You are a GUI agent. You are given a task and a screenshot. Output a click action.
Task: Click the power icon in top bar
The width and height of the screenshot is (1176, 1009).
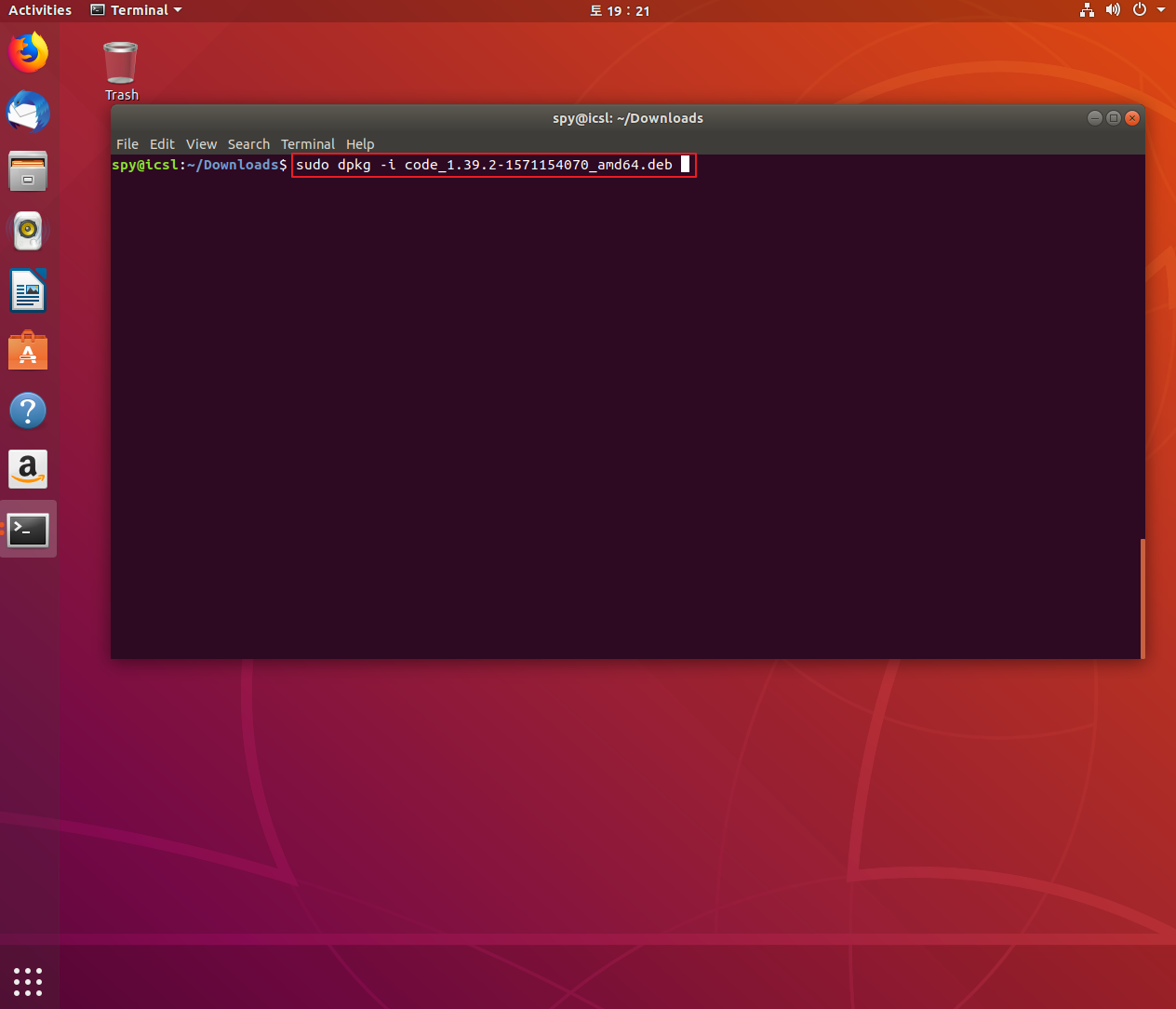[x=1139, y=10]
